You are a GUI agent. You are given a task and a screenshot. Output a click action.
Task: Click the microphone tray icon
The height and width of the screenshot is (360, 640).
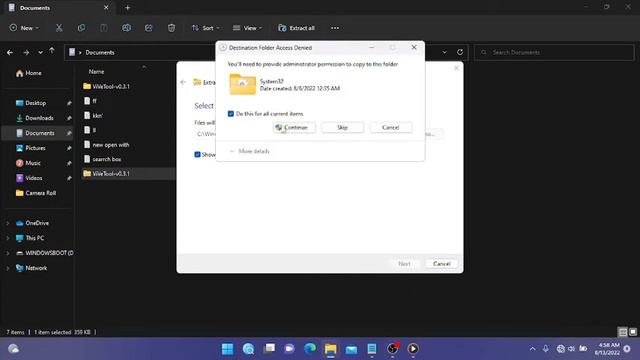(546, 349)
